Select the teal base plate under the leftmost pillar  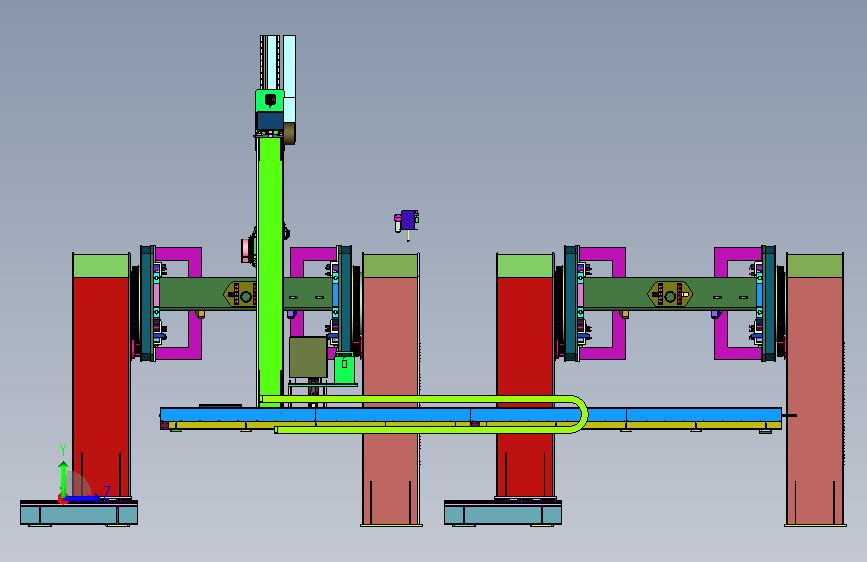[x=79, y=513]
